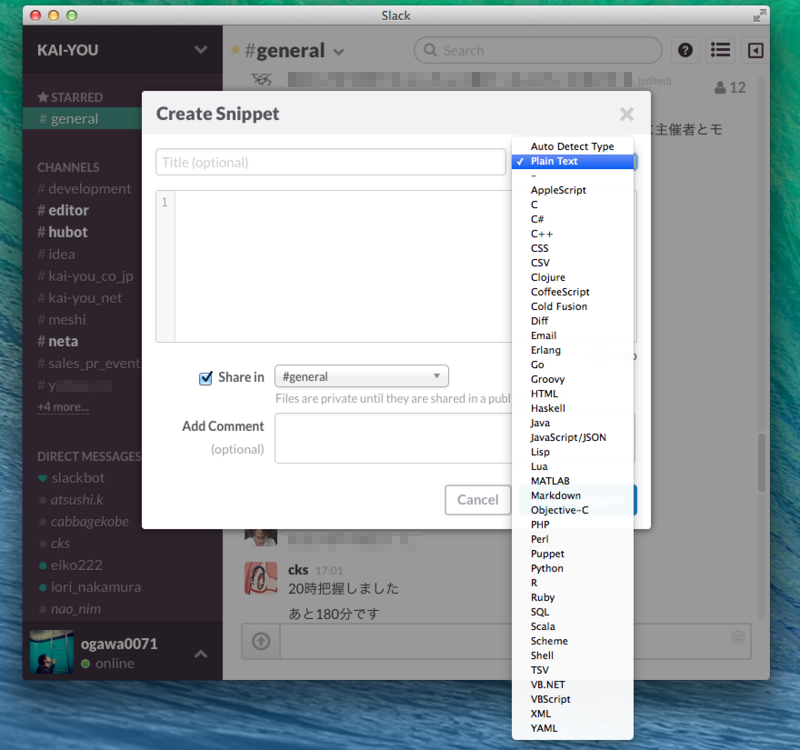Choose Go from type list
The width and height of the screenshot is (800, 750).
pos(572,365)
